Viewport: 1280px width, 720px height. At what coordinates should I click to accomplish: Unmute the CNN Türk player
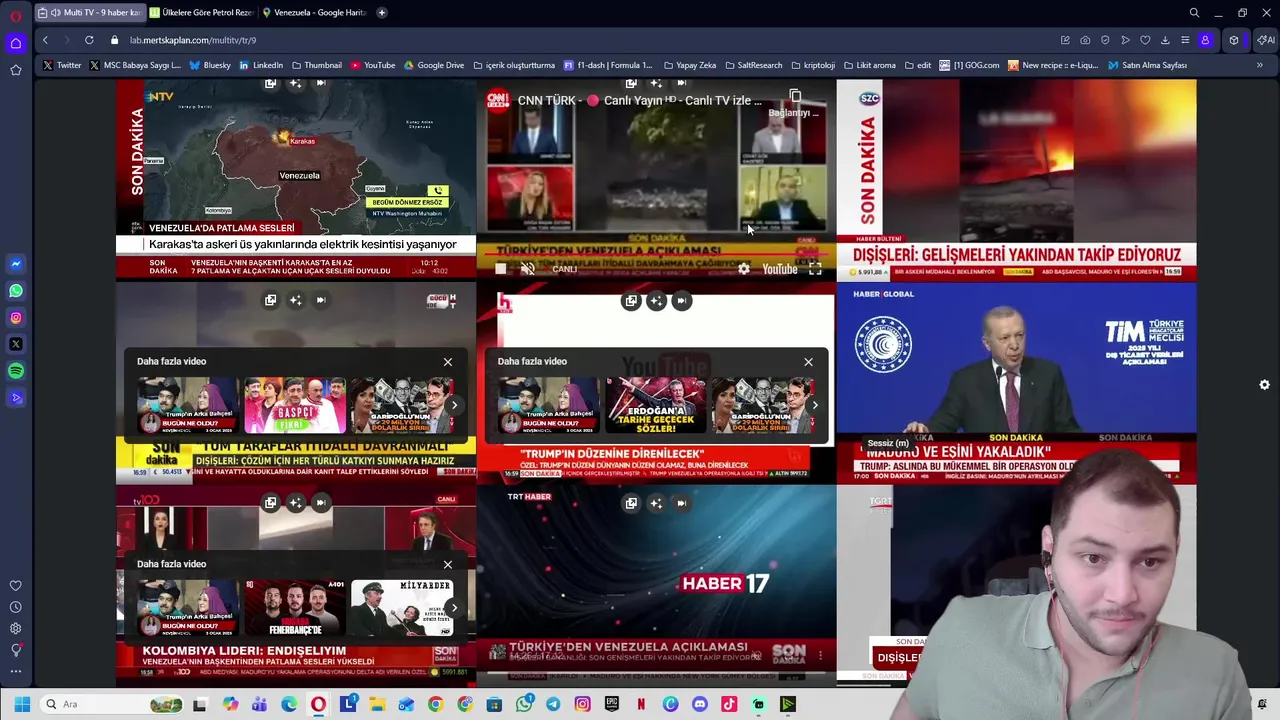click(528, 269)
